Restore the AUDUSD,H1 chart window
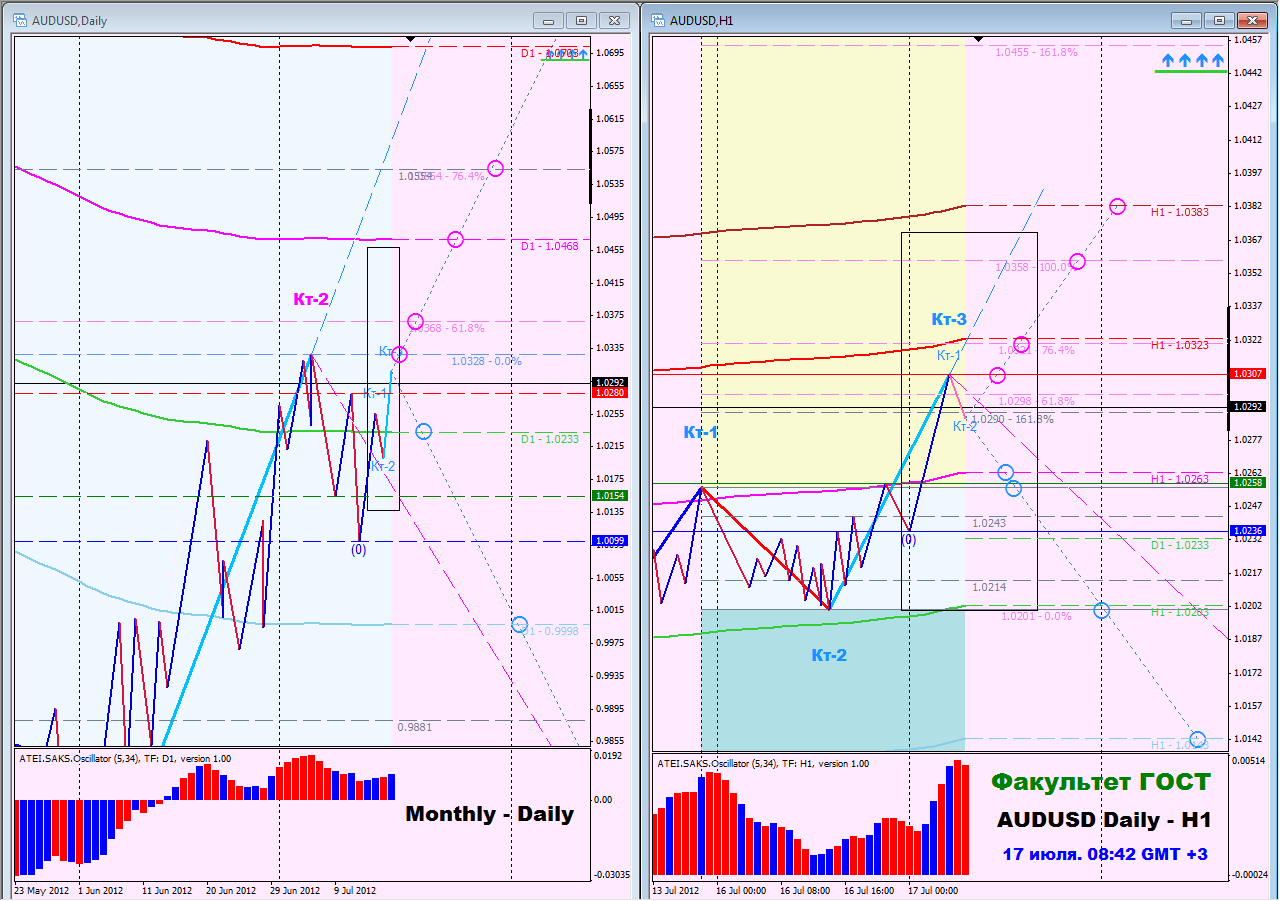The height and width of the screenshot is (901, 1280). [x=1219, y=20]
